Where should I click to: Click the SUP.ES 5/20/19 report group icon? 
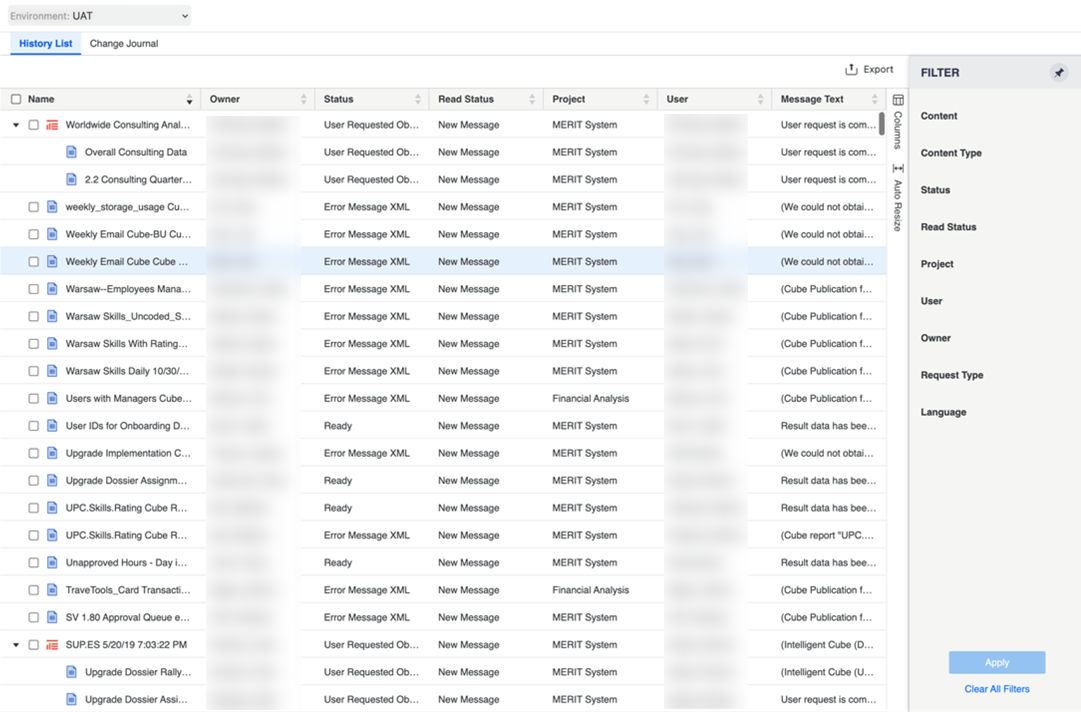[52, 645]
